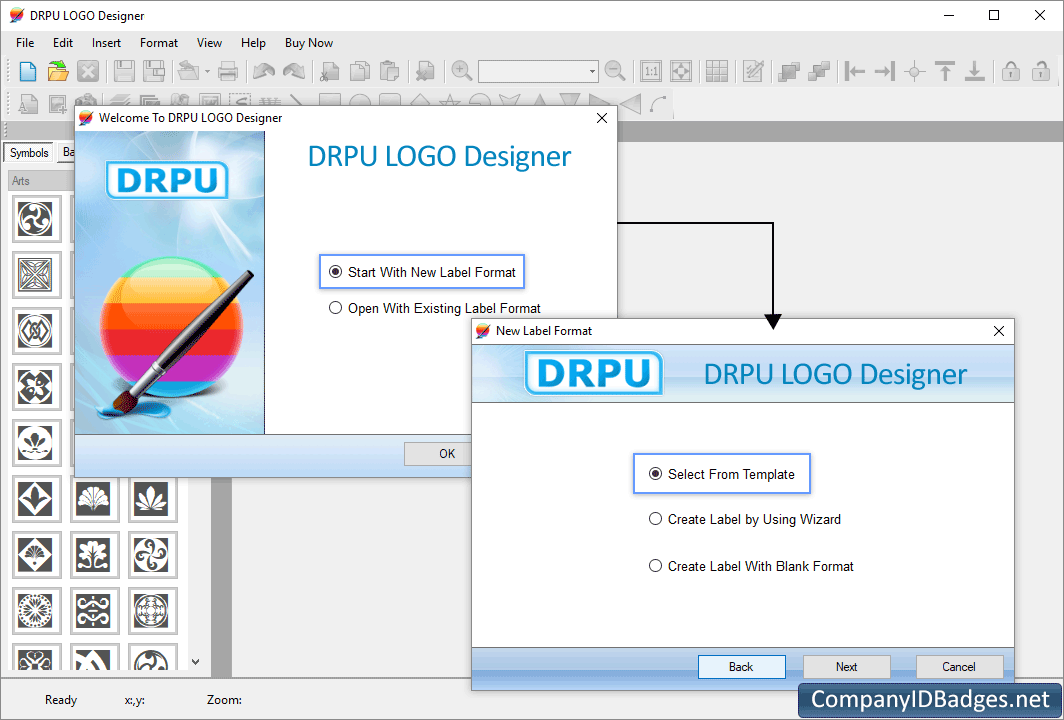
Task: Click the Bring to Front icon
Action: pos(788,71)
